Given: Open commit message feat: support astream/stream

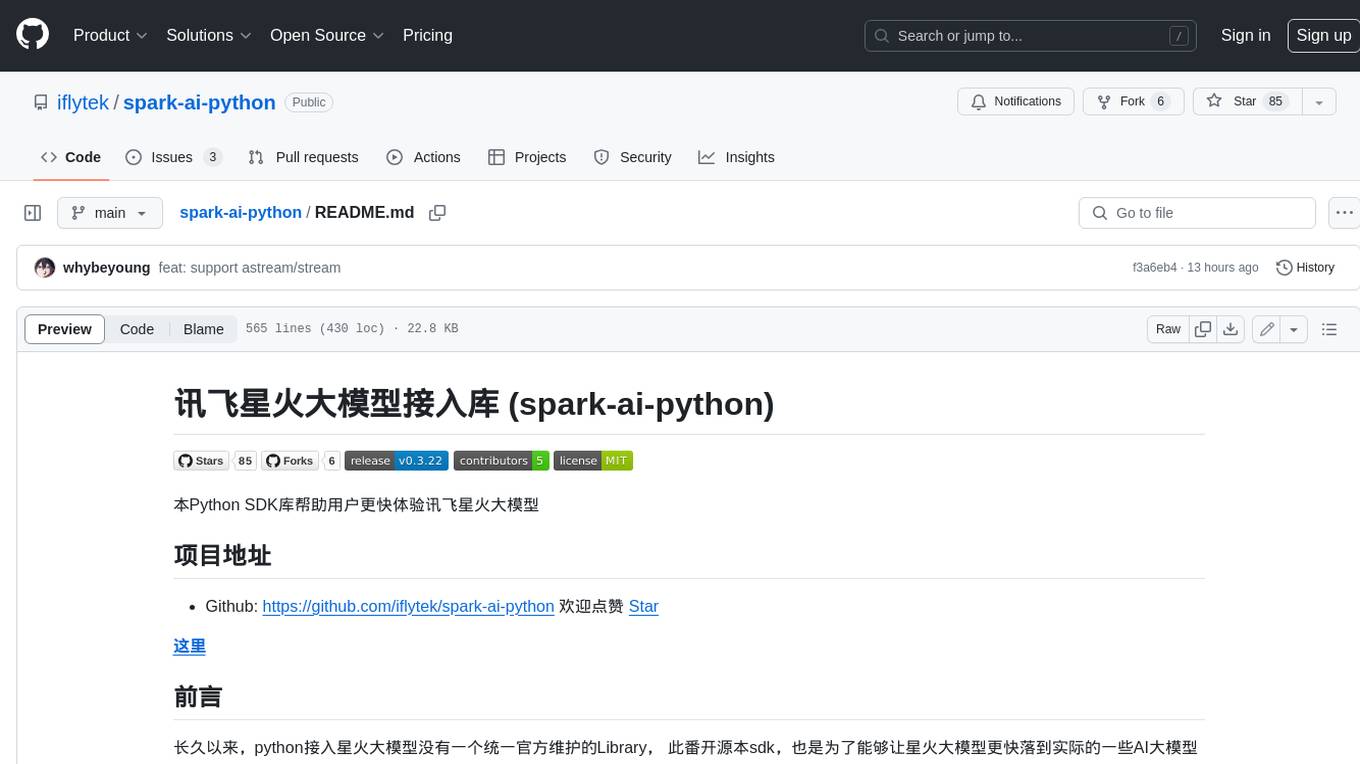Looking at the screenshot, I should (250, 268).
